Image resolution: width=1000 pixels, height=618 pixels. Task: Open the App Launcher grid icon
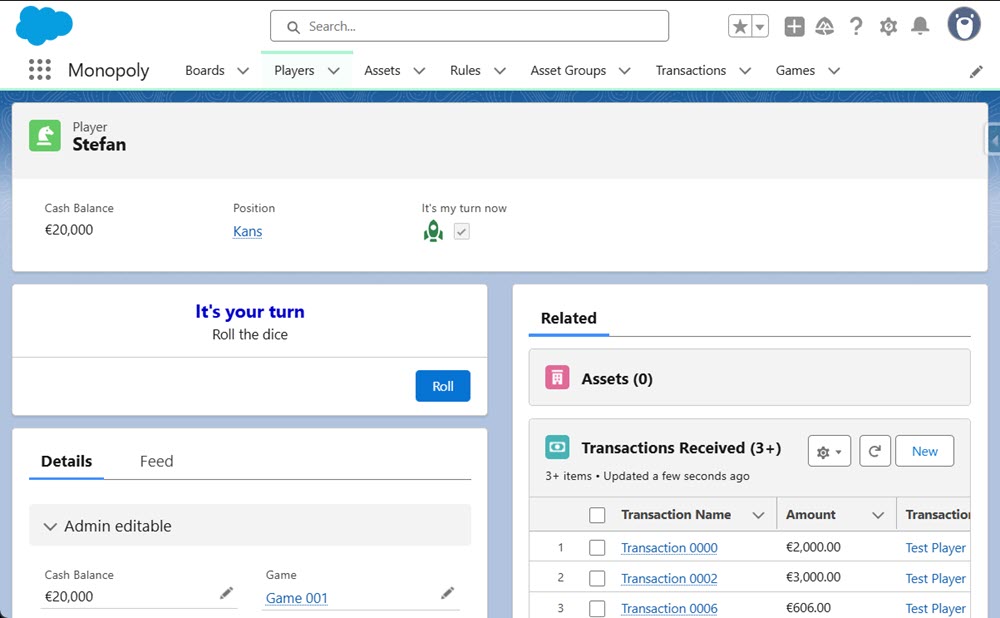pos(39,70)
